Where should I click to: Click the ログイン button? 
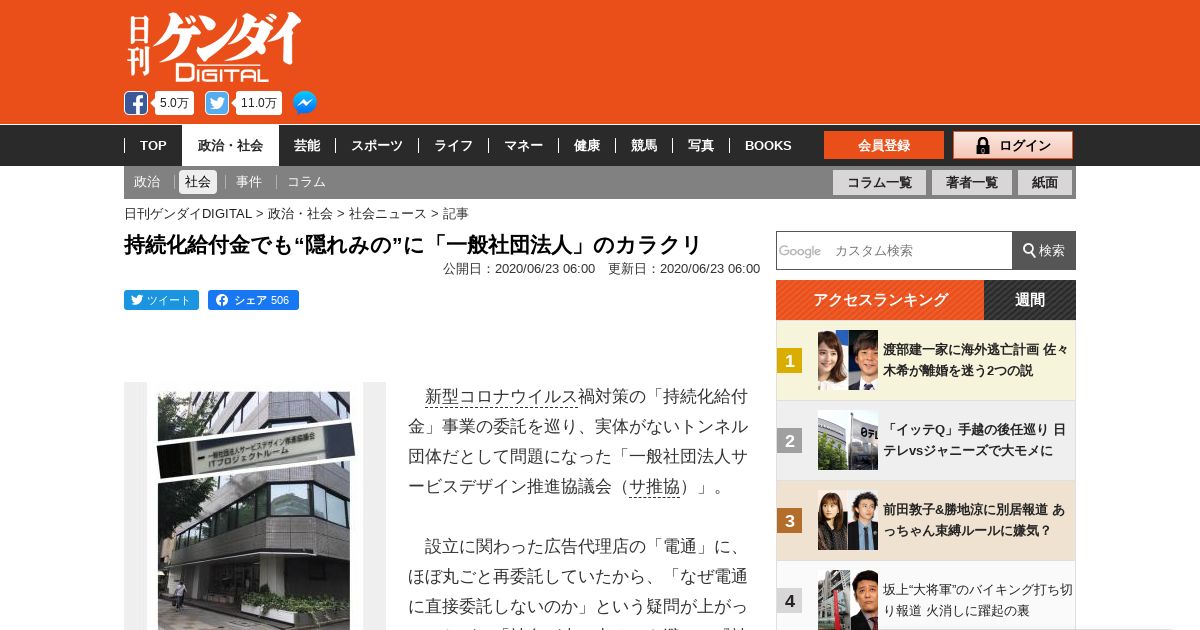pos(1013,145)
